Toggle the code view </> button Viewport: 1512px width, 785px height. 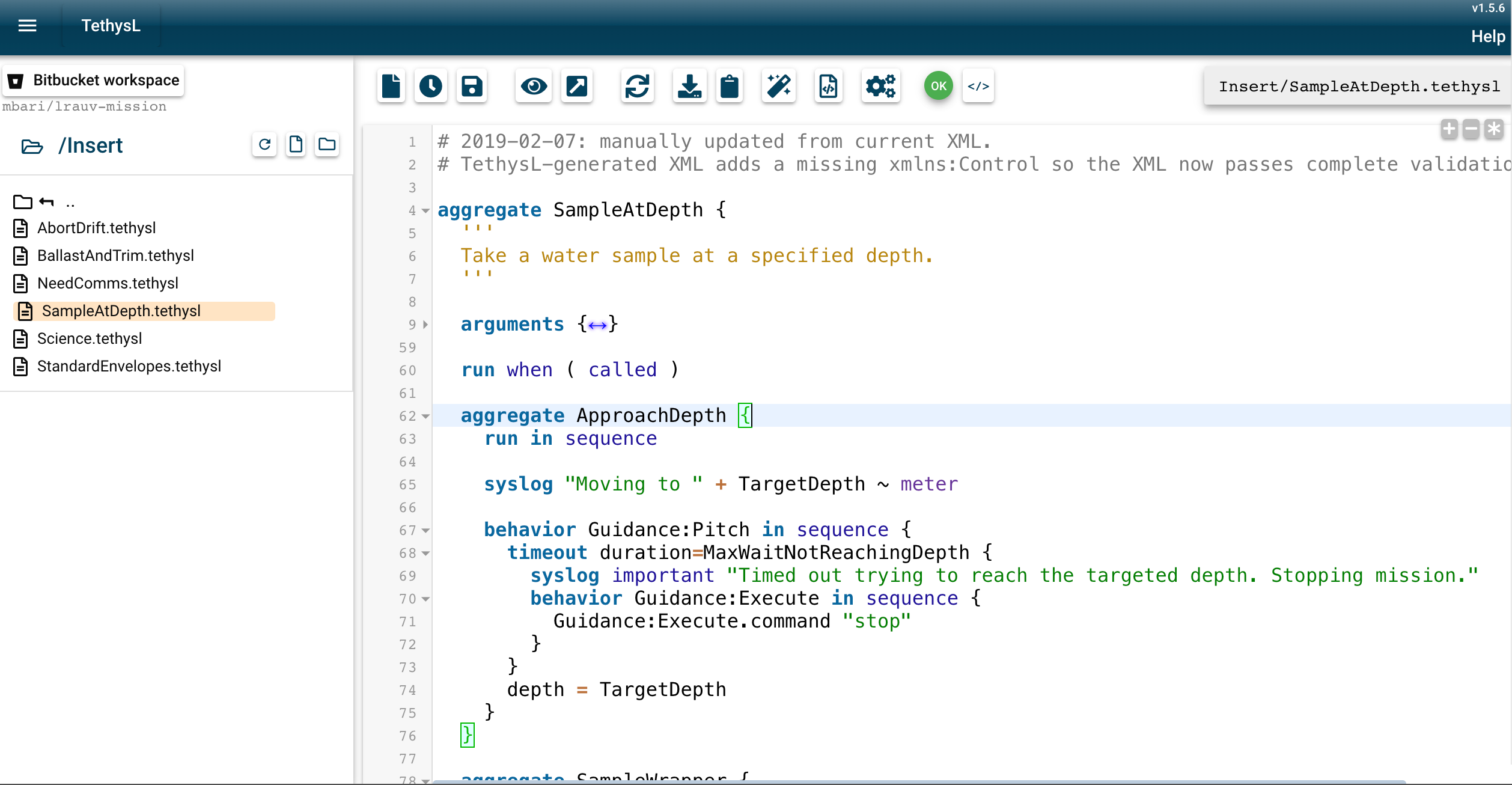[978, 87]
